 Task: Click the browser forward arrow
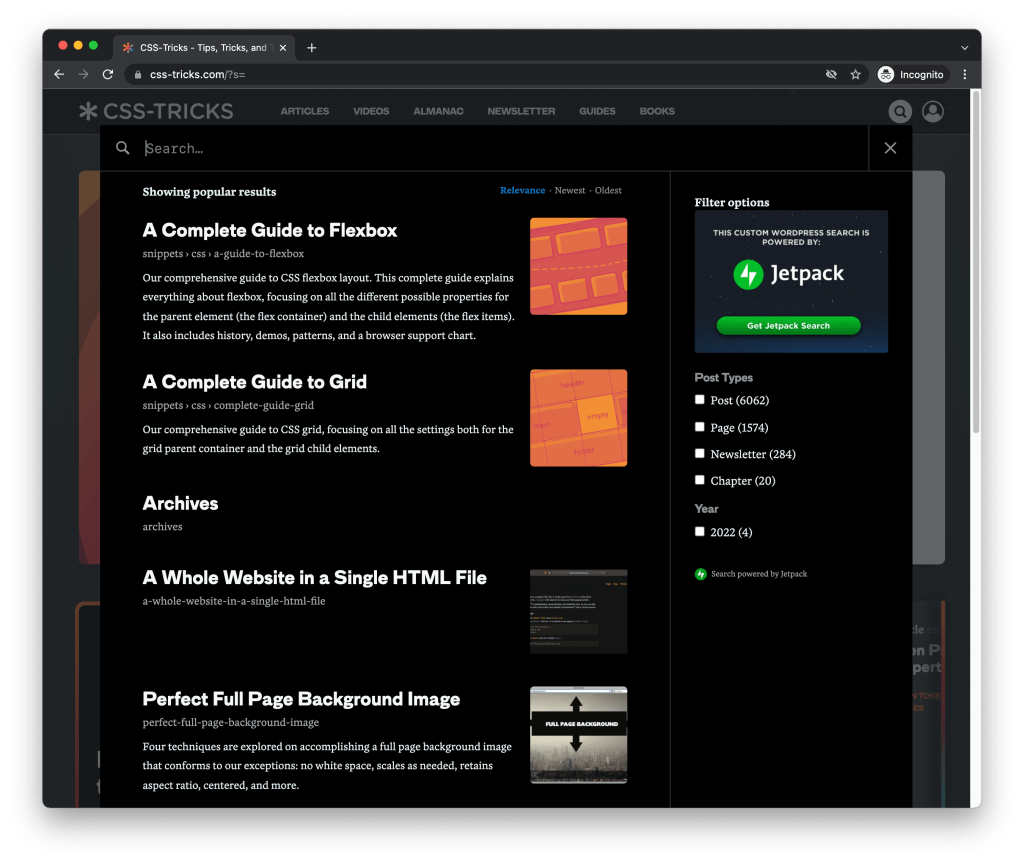coord(84,74)
